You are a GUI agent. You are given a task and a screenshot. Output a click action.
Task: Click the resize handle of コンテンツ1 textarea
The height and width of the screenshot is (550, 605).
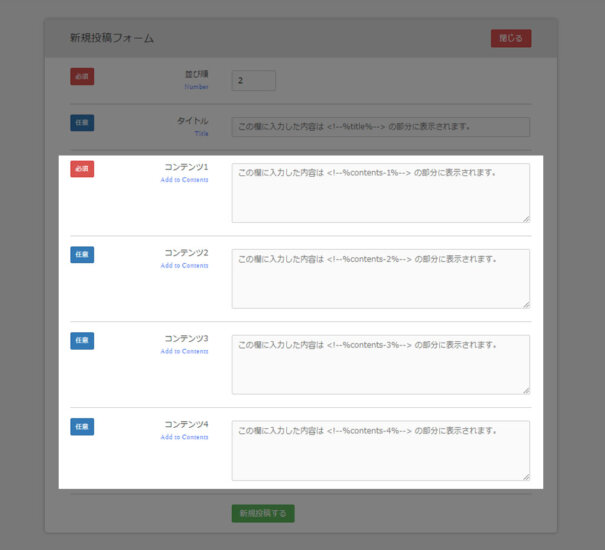[525, 218]
